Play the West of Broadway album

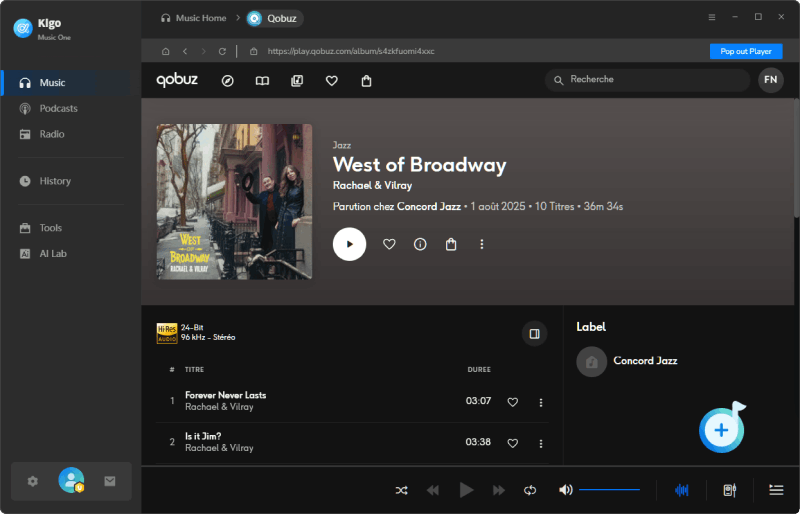pos(349,244)
